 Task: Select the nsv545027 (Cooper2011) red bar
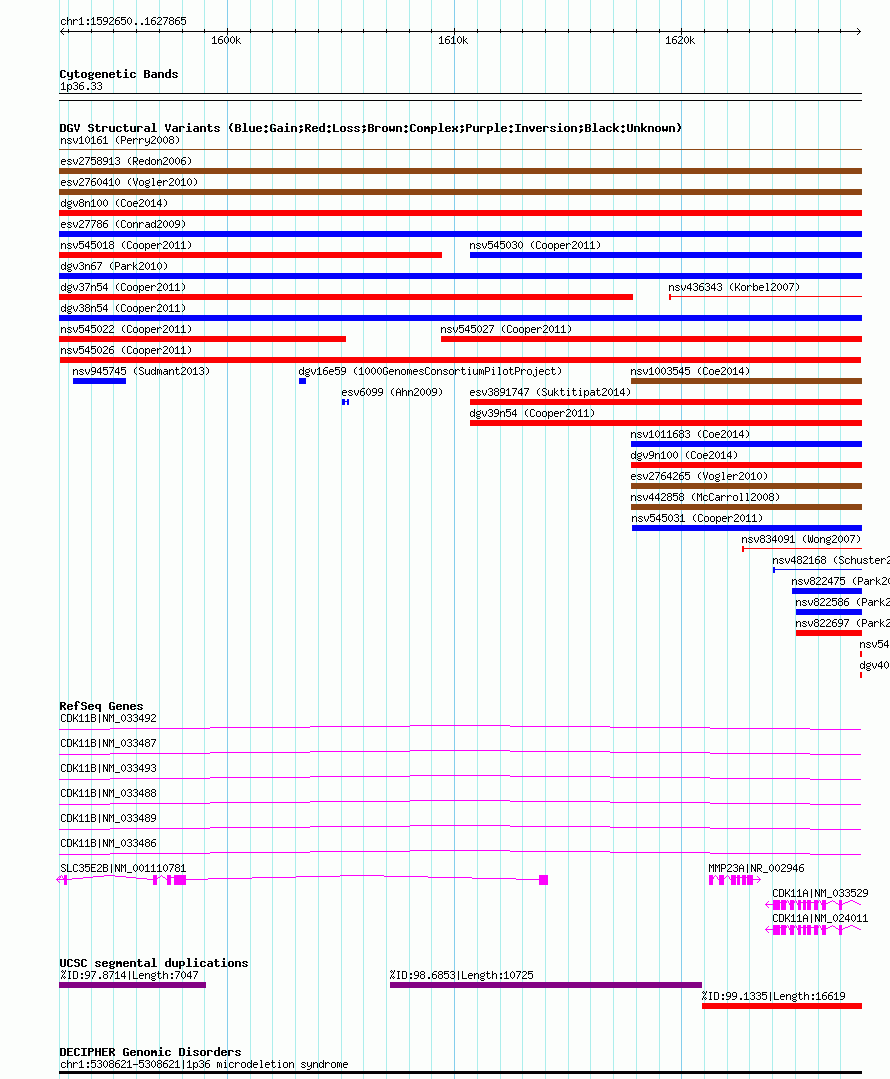point(651,339)
